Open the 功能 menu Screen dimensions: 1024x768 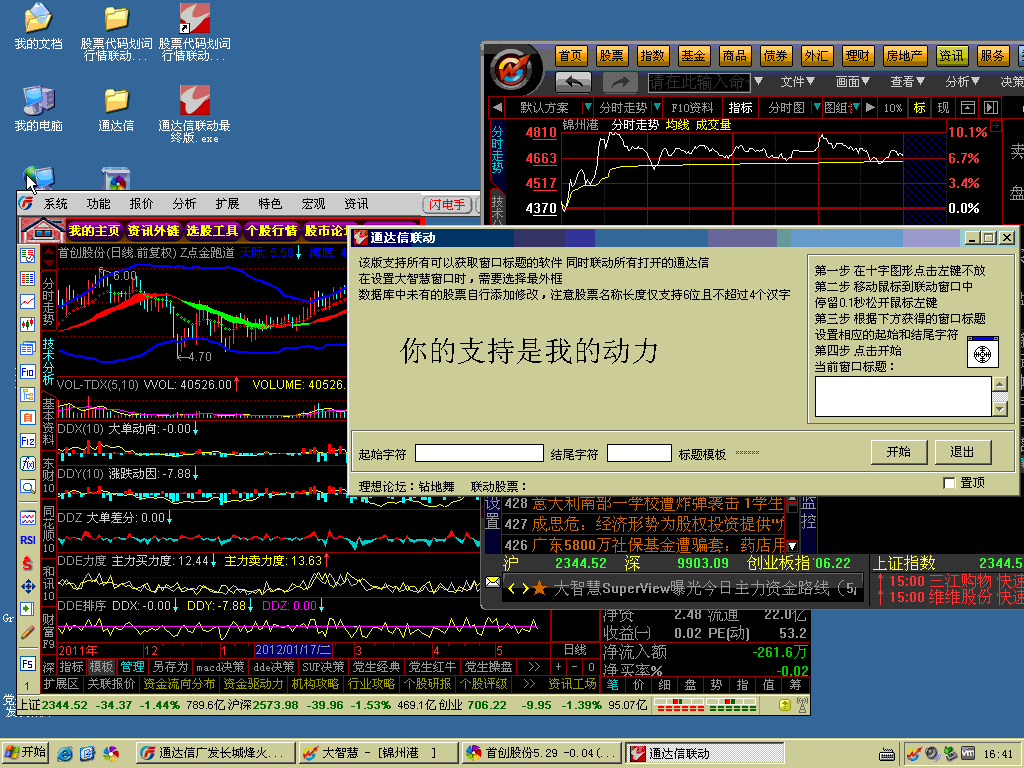pos(98,204)
